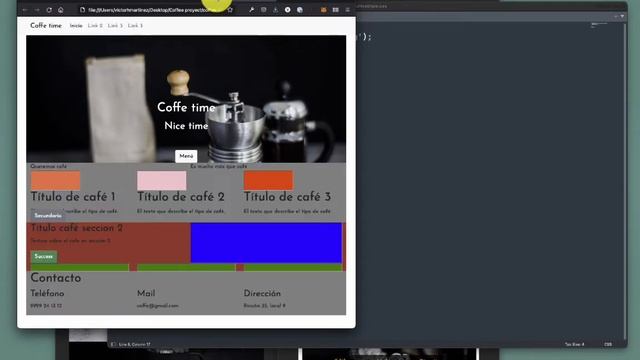This screenshot has width=640, height=360.
Task: Reload the Coffee project page
Action: tap(49, 10)
